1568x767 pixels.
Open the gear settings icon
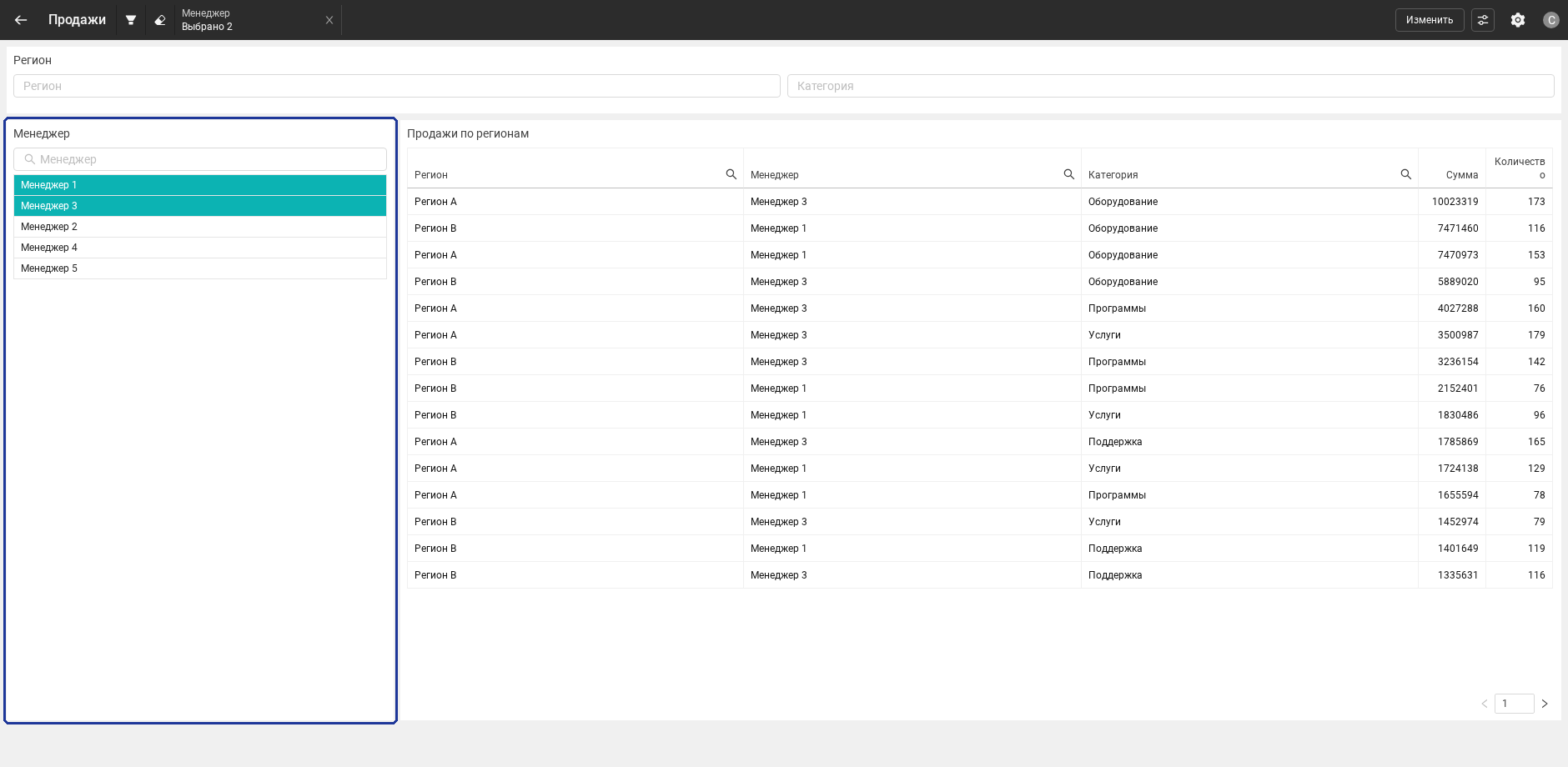[x=1518, y=20]
